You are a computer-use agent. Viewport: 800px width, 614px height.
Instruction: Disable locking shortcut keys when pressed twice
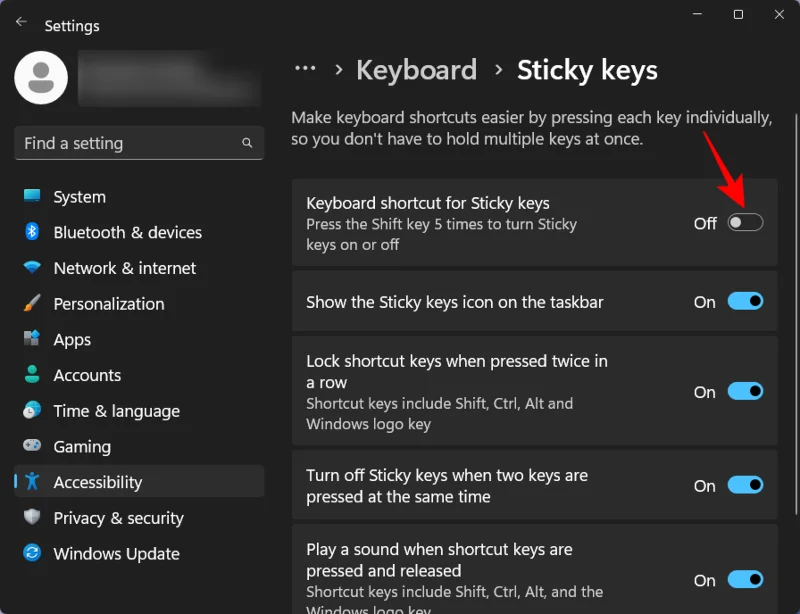click(x=746, y=392)
